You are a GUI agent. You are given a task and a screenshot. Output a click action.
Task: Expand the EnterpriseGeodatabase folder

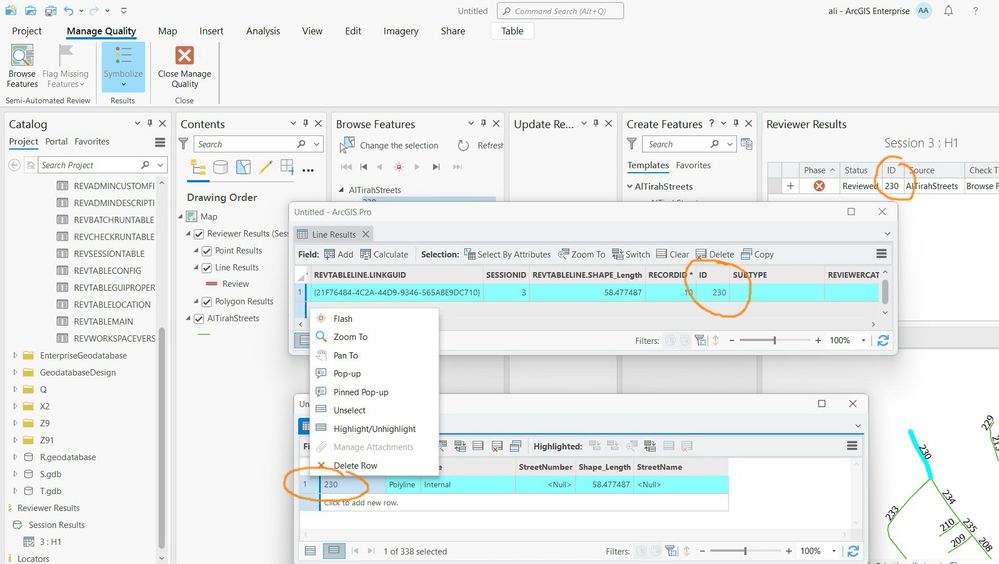pyautogui.click(x=15, y=356)
